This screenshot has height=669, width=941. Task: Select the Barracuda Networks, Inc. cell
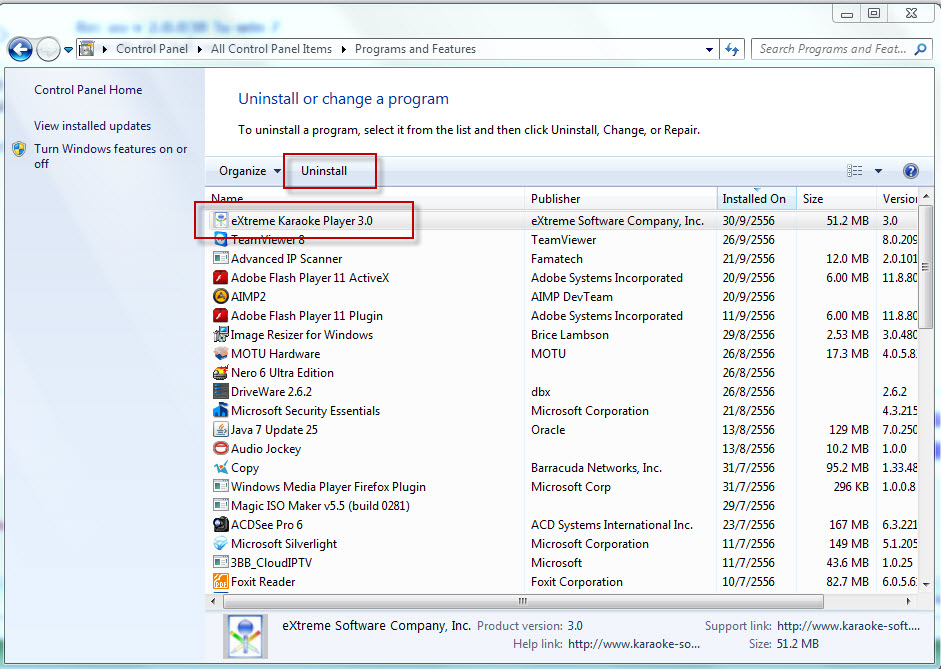pyautogui.click(x=597, y=468)
